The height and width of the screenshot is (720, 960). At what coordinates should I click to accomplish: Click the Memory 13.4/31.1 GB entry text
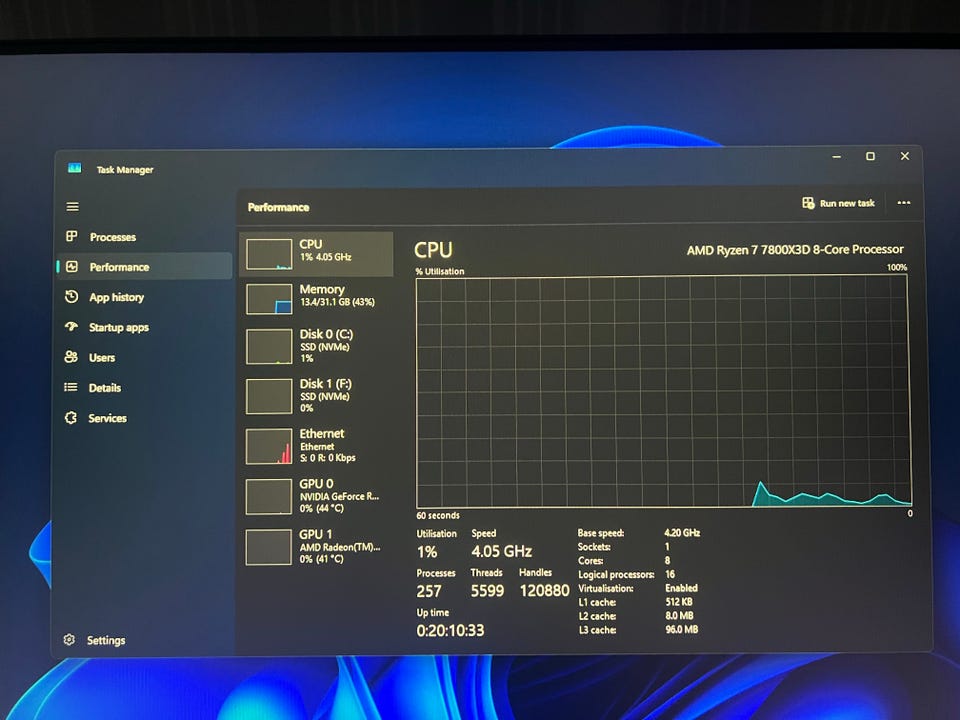(337, 302)
